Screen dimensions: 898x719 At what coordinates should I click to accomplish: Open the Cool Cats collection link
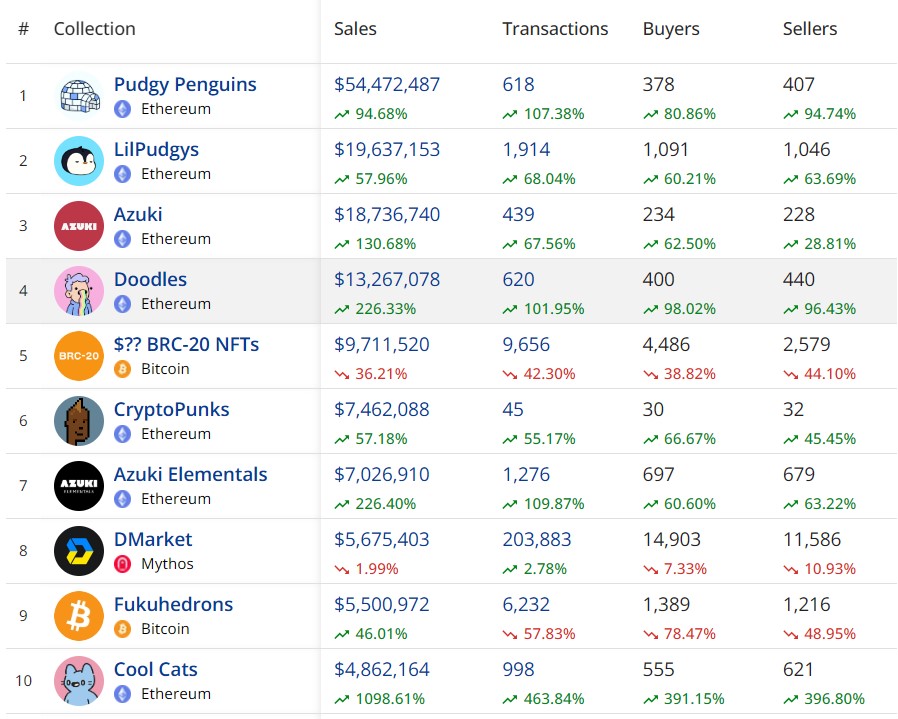pos(156,669)
